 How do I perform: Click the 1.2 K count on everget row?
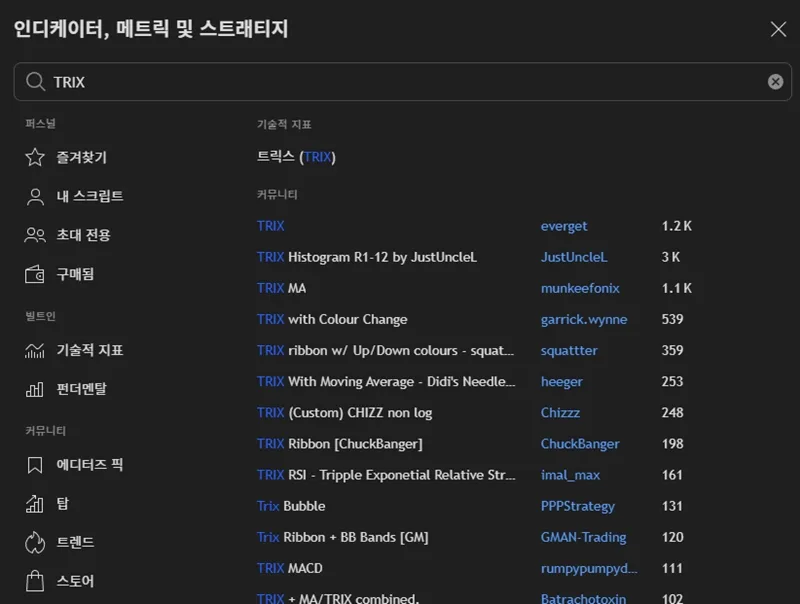tap(677, 226)
